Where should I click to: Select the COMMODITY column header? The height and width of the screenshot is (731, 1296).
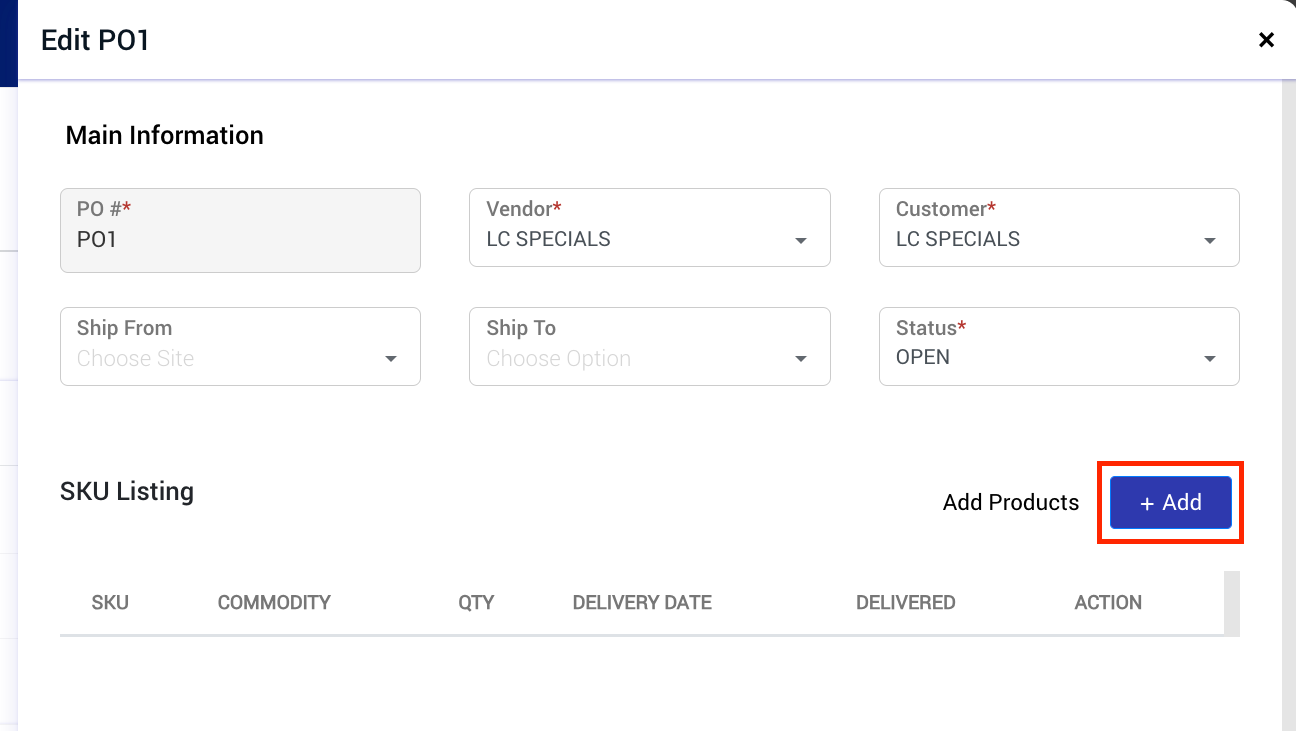(x=274, y=603)
